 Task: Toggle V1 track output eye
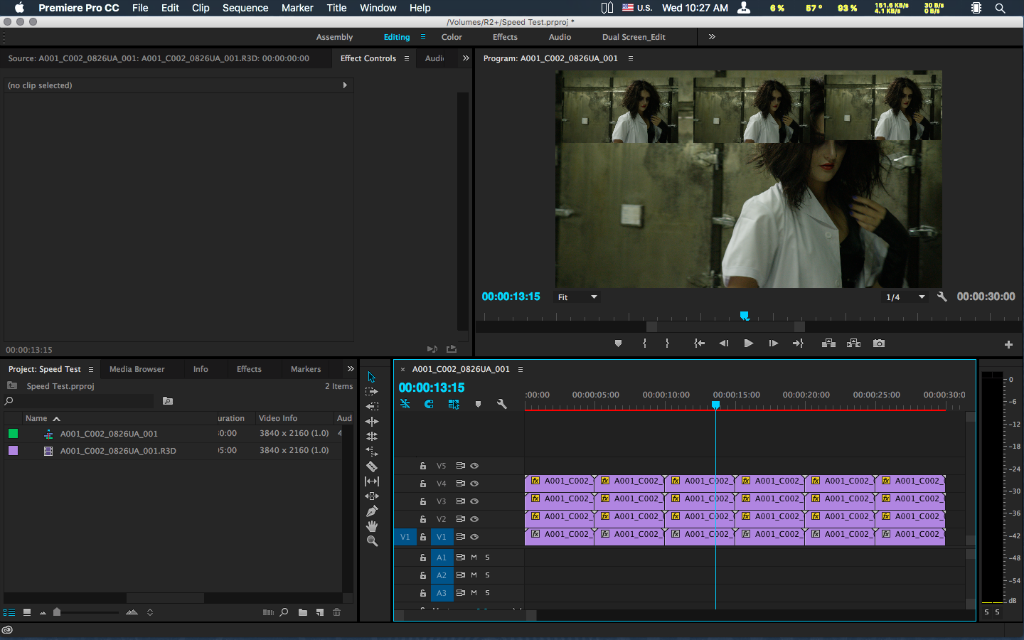(475, 537)
